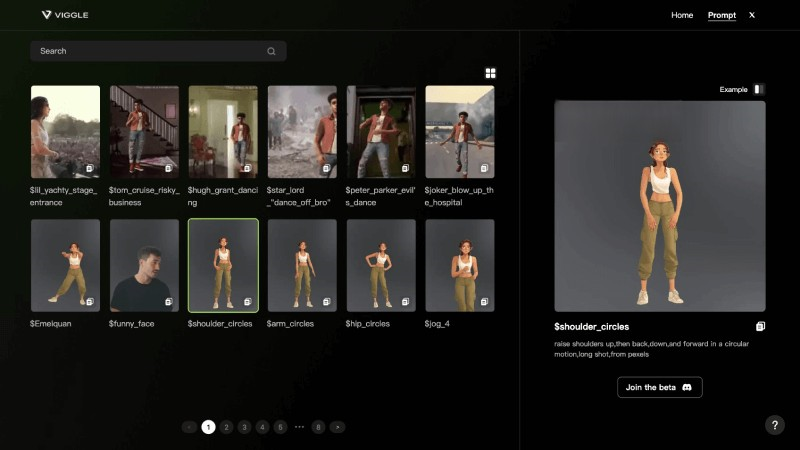Image resolution: width=800 pixels, height=450 pixels.
Task: Jump to page 8 of results
Action: (318, 427)
